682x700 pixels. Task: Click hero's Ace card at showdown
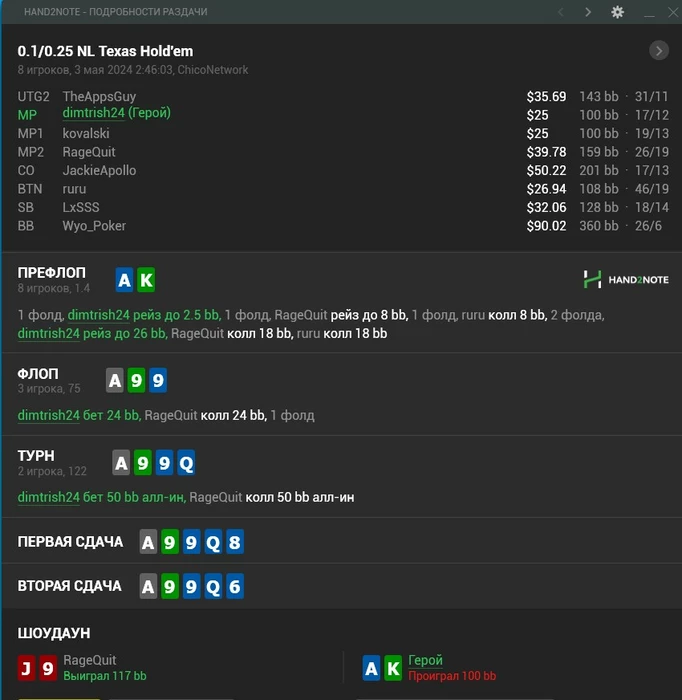371,668
